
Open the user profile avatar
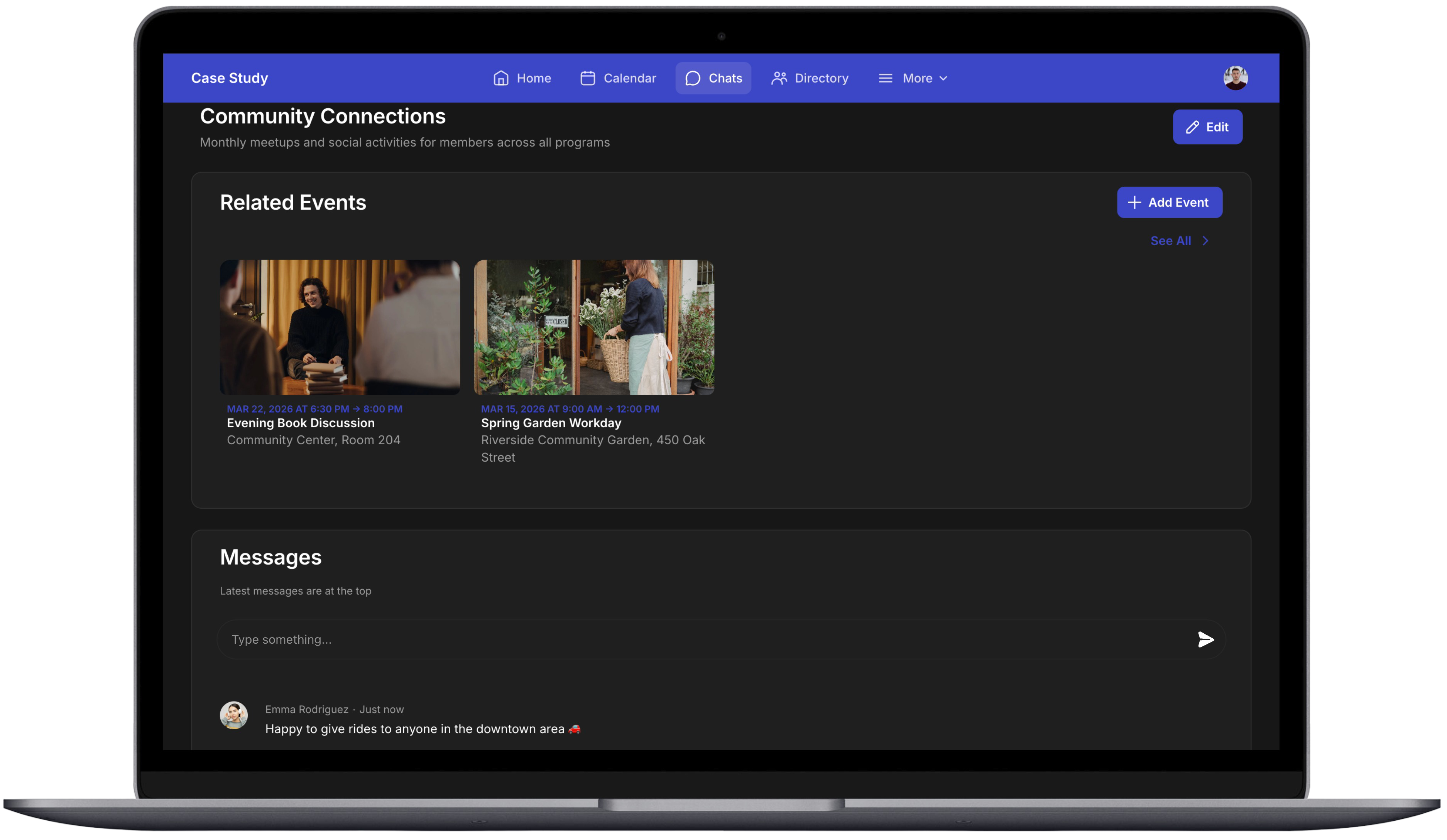tap(1235, 78)
